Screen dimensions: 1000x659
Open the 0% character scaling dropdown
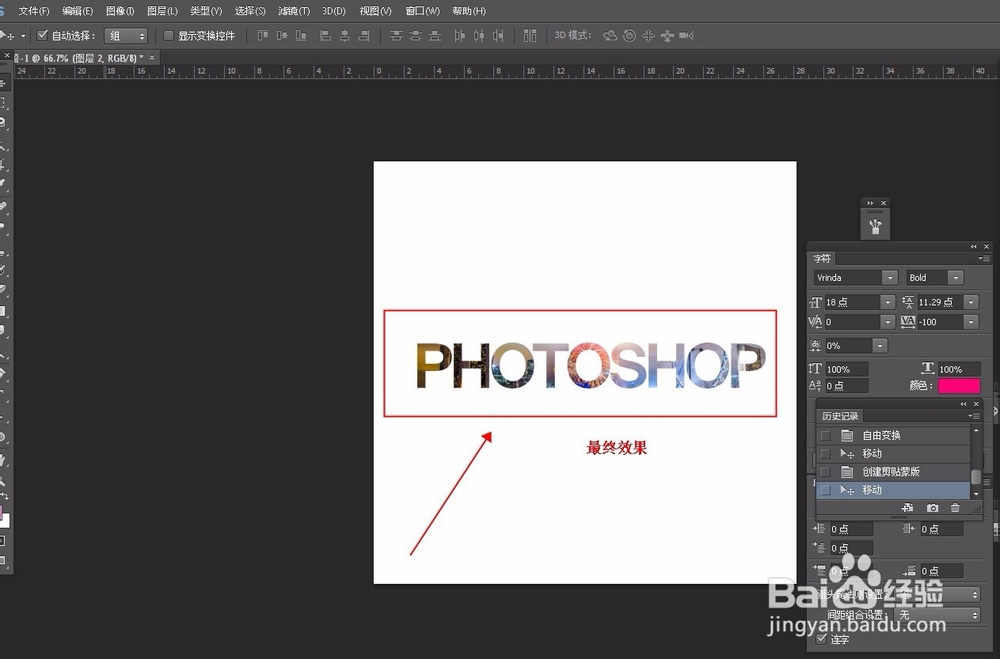pyautogui.click(x=879, y=346)
